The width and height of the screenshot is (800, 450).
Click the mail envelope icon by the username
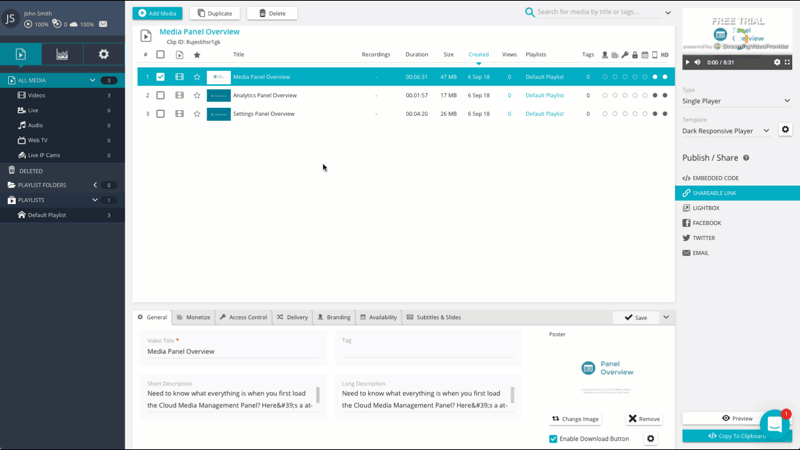coord(102,24)
